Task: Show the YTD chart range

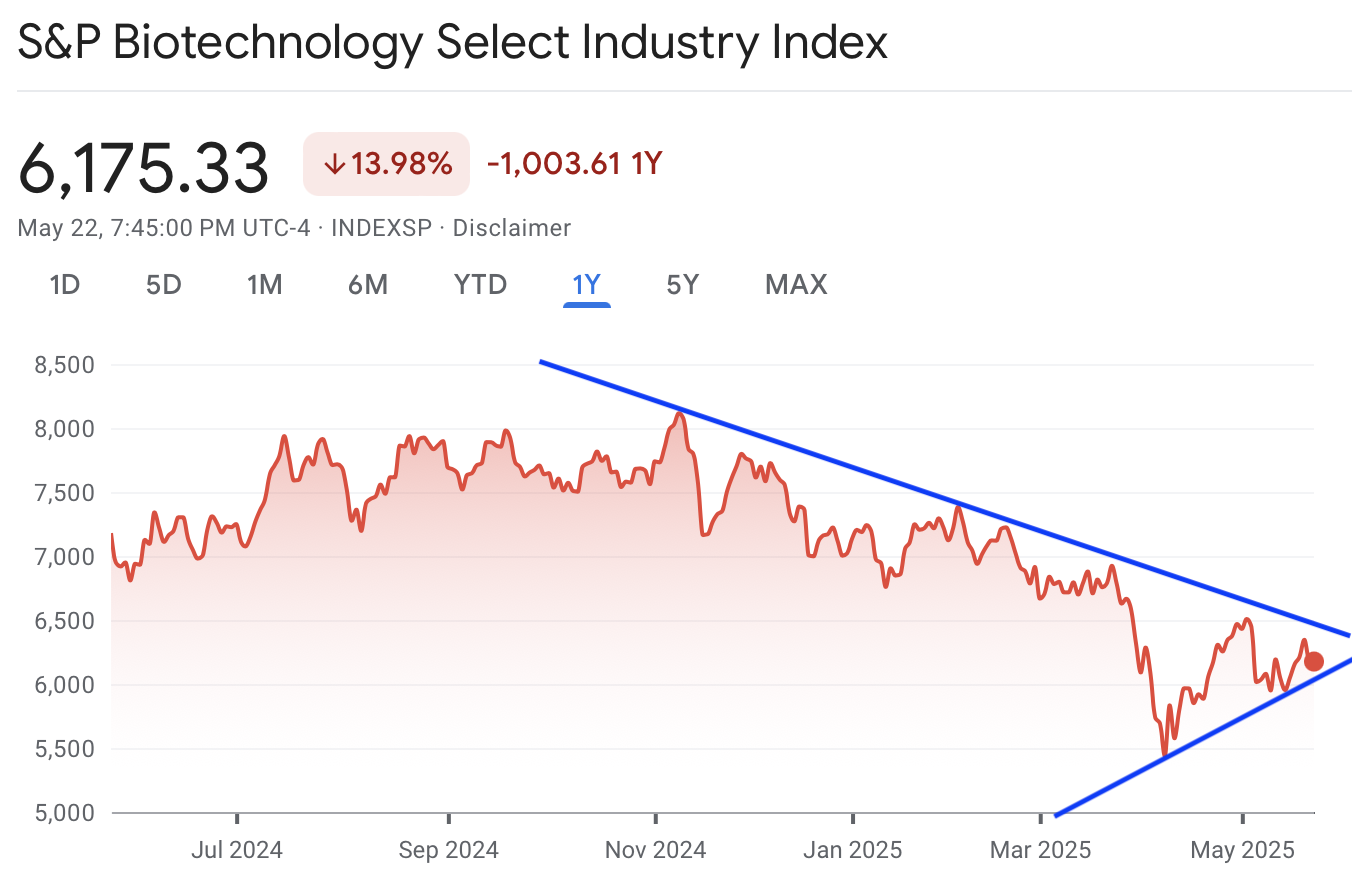Action: (x=481, y=285)
